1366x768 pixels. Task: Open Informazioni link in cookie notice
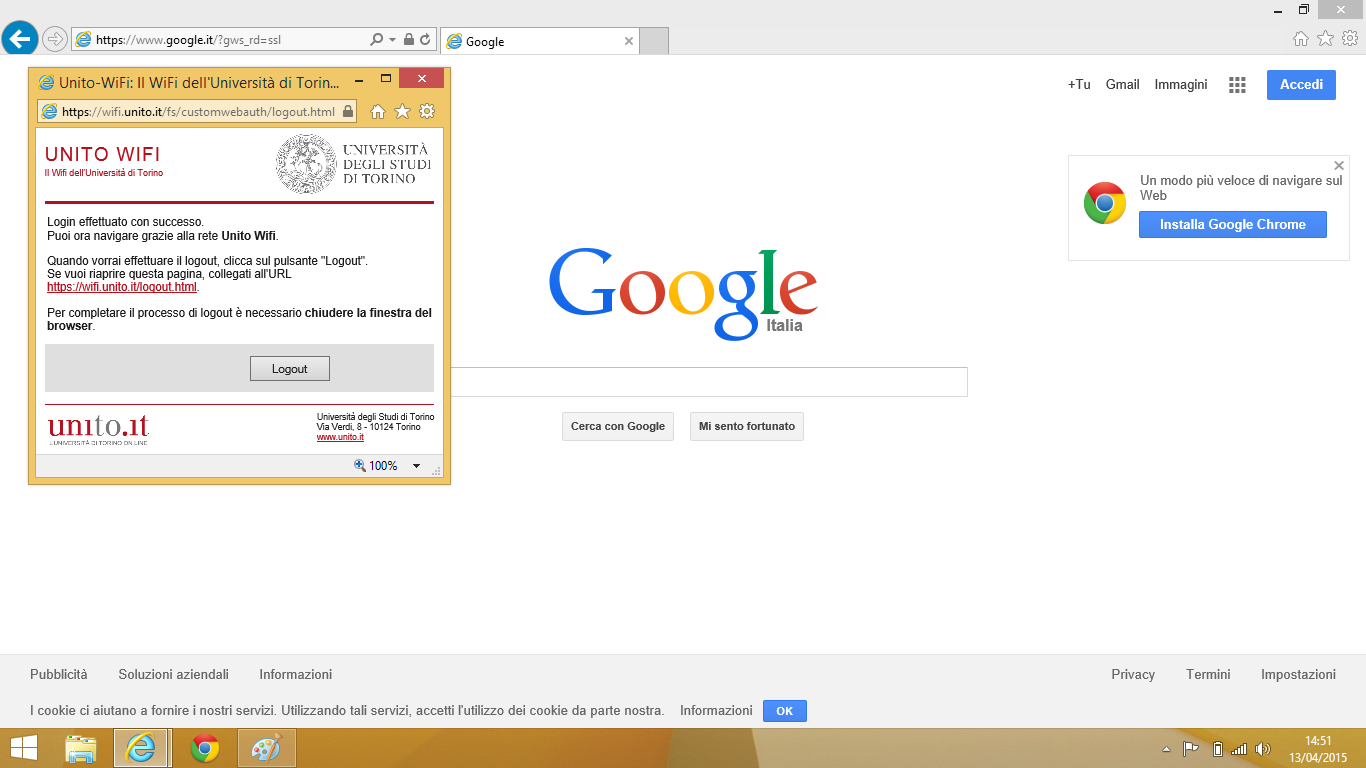point(716,711)
